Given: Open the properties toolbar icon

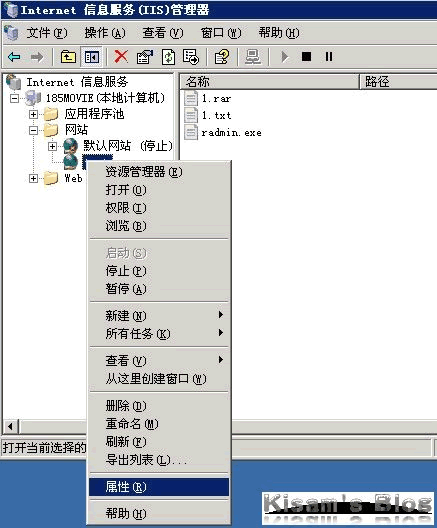Looking at the screenshot, I should (x=144, y=57).
